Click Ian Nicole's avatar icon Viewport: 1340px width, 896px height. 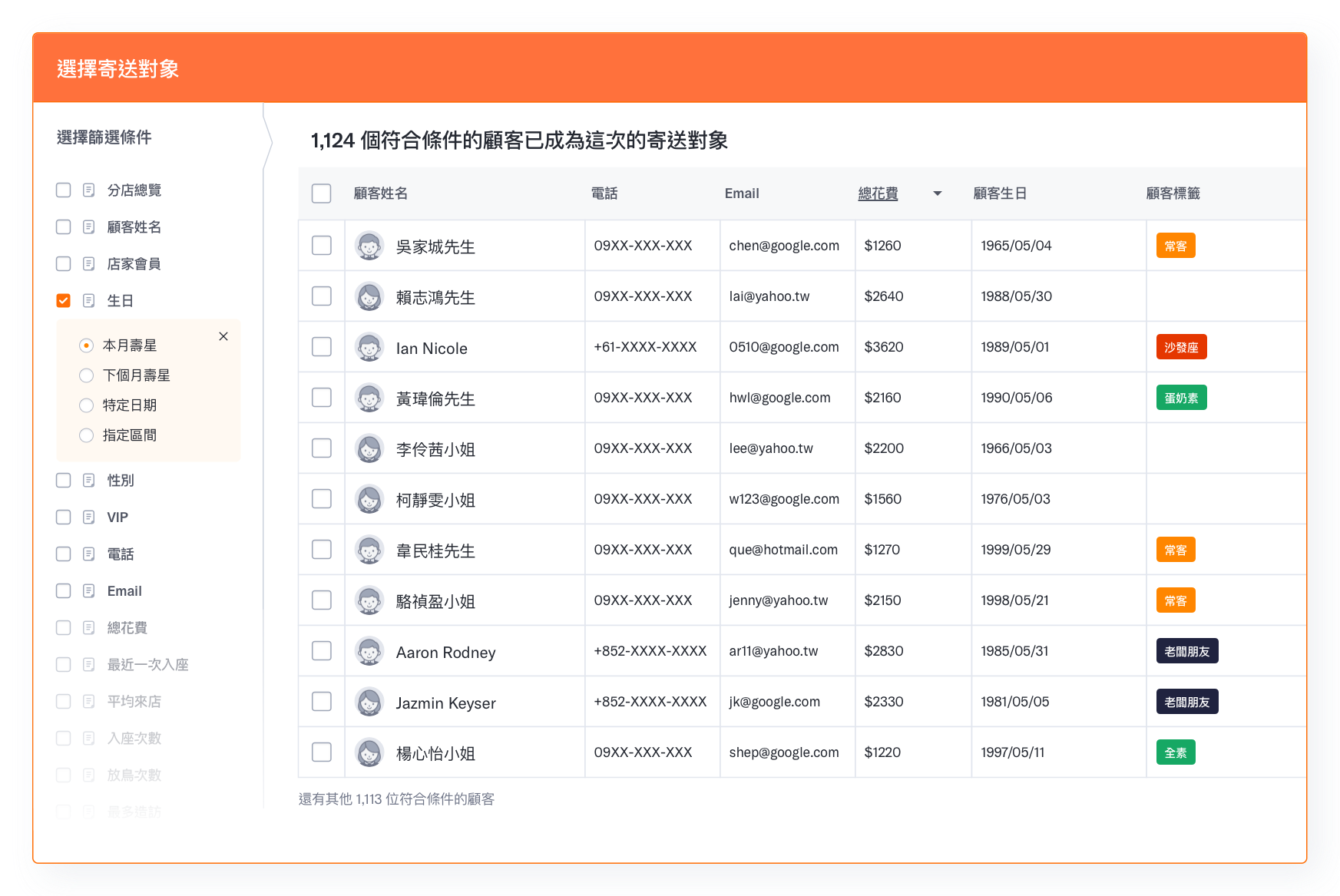click(x=369, y=347)
